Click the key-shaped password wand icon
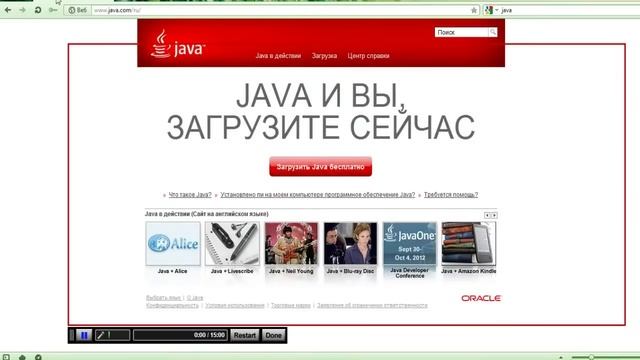 pos(53,10)
